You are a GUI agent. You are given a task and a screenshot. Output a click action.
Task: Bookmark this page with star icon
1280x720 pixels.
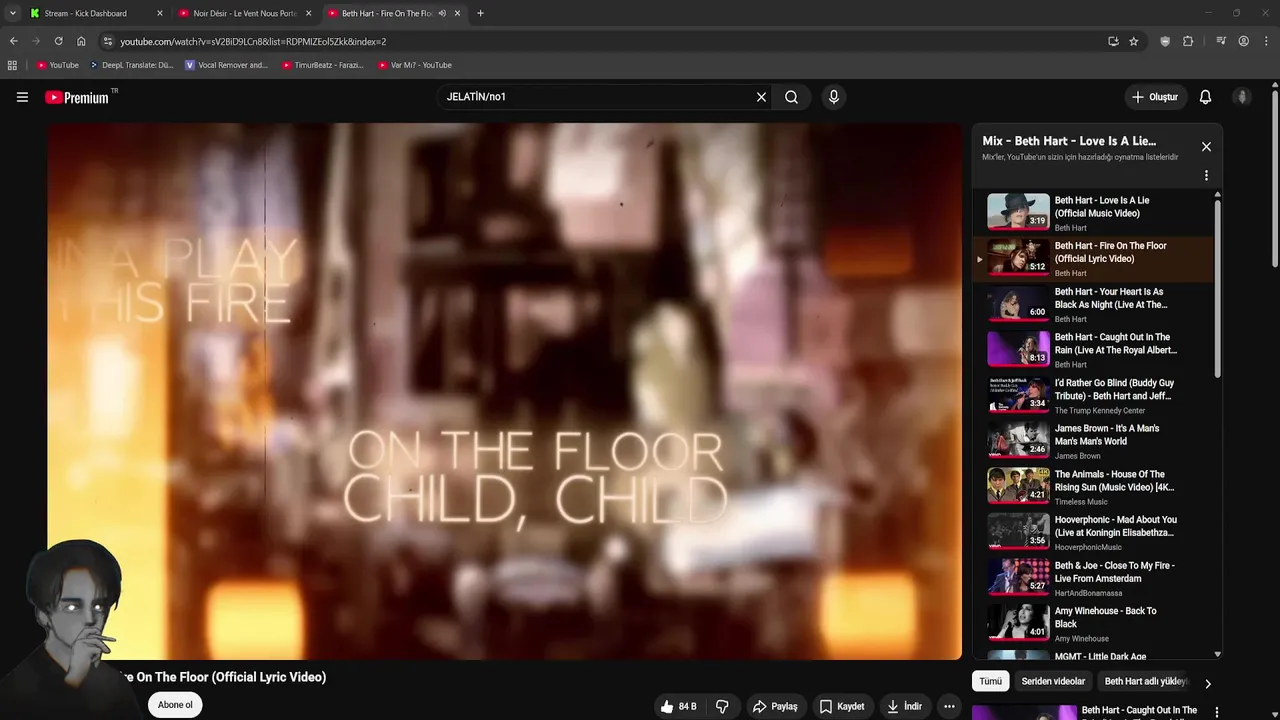point(1133,41)
